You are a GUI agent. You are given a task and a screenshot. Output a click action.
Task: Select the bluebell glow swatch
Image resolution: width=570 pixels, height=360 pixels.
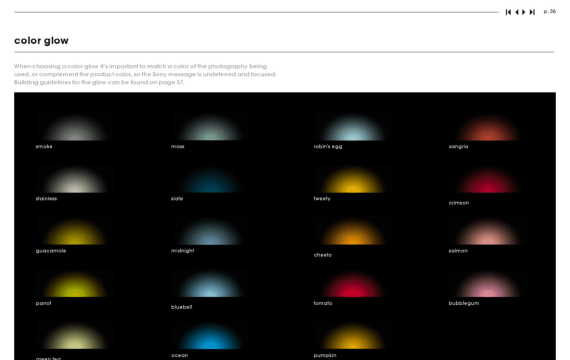(x=210, y=284)
